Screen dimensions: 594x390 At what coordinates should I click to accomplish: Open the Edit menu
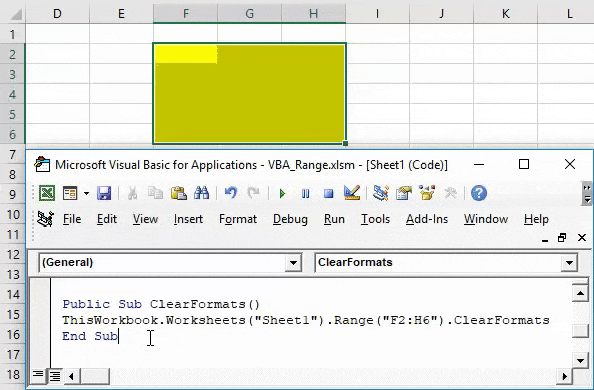point(107,219)
